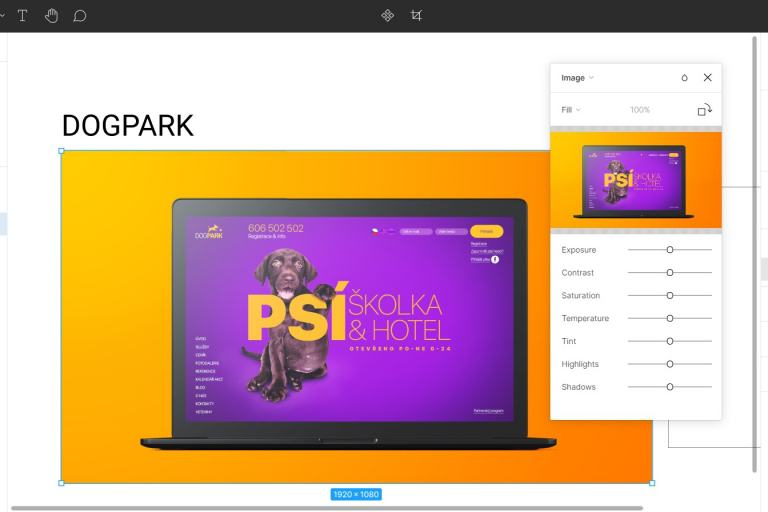Select the Hand tool

(x=51, y=16)
